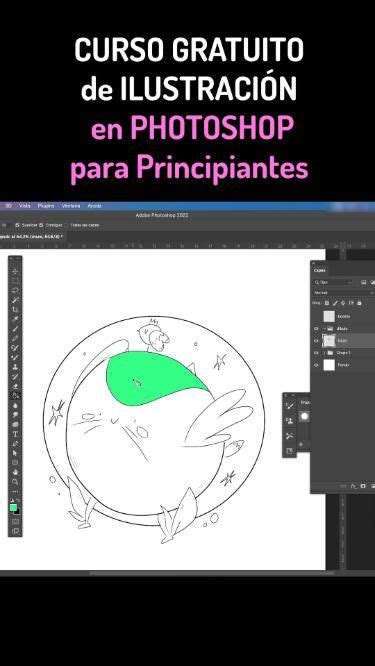Hide the selected highlighted layer

click(316, 340)
